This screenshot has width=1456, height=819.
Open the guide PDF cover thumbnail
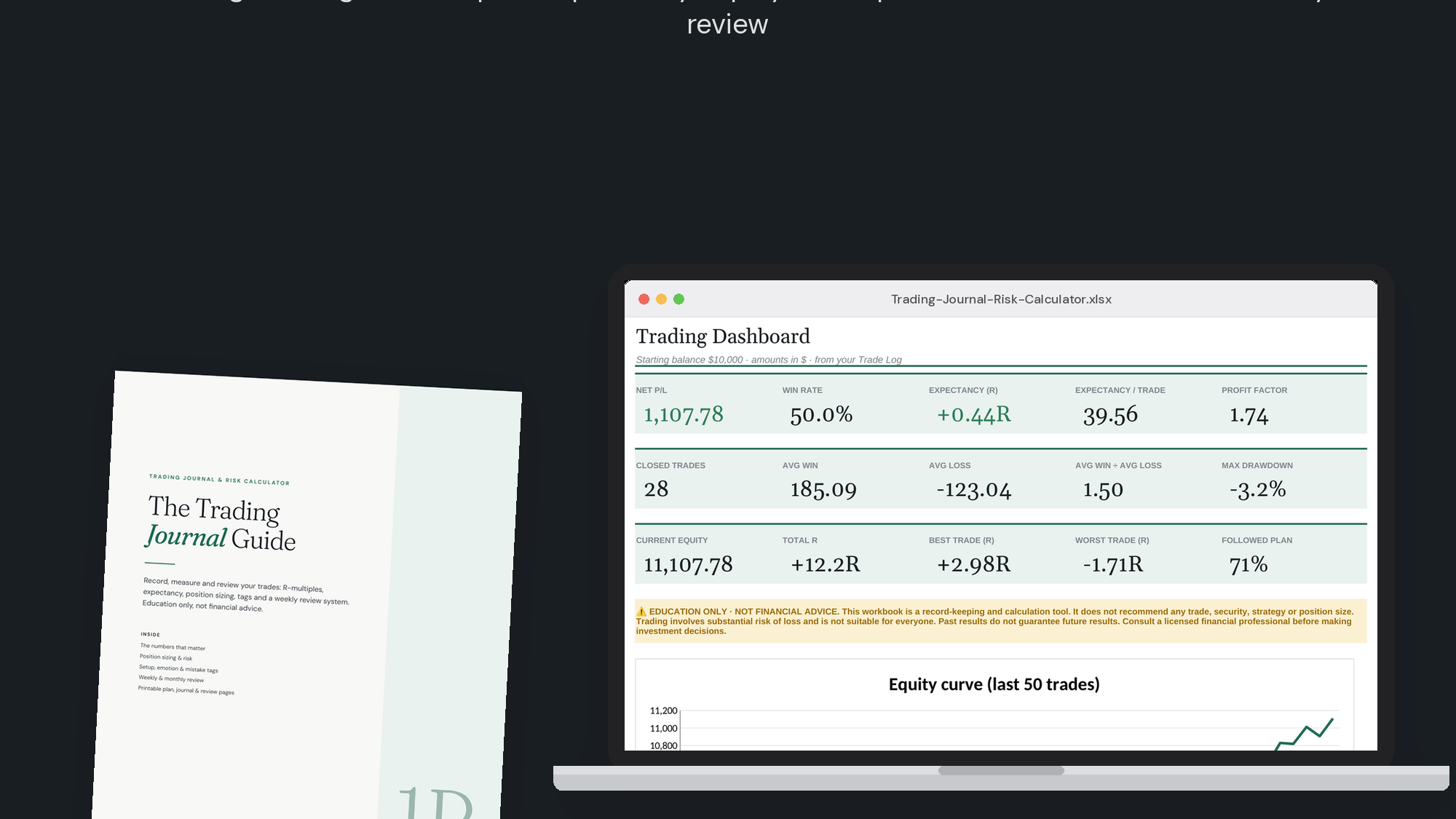tap(306, 596)
